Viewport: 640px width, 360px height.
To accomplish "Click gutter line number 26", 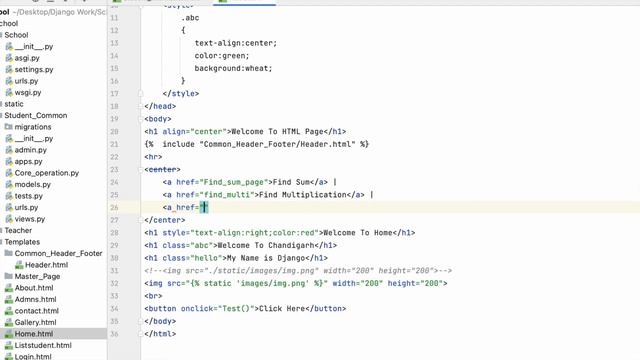I will tap(114, 207).
